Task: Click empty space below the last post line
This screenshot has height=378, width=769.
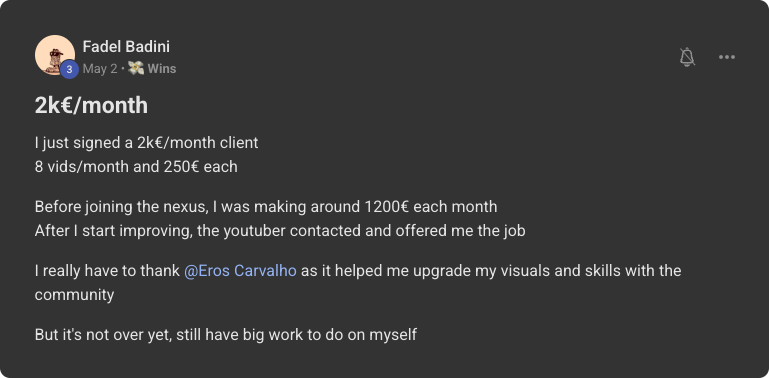Action: 384,361
